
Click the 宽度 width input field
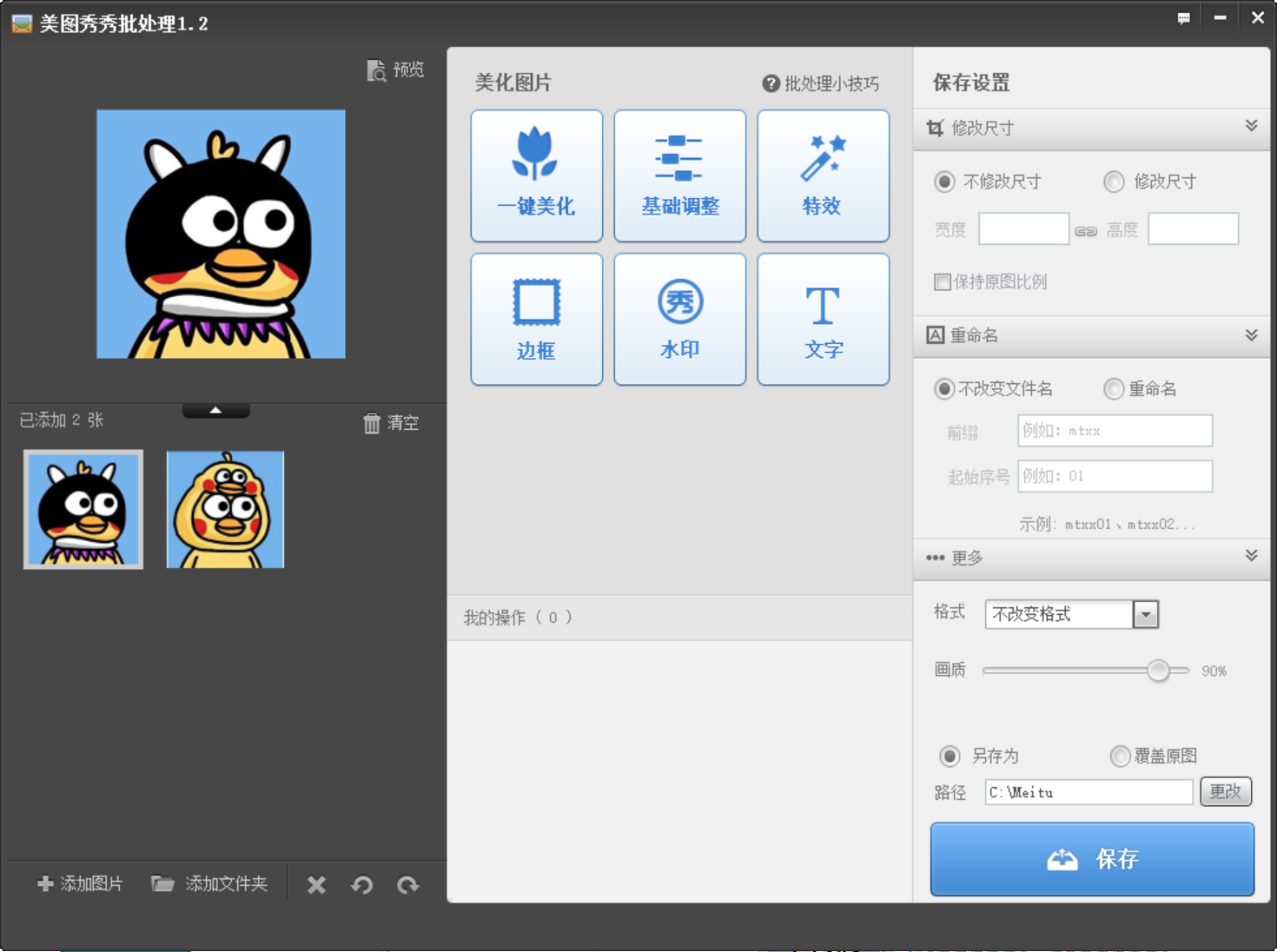[x=1023, y=229]
